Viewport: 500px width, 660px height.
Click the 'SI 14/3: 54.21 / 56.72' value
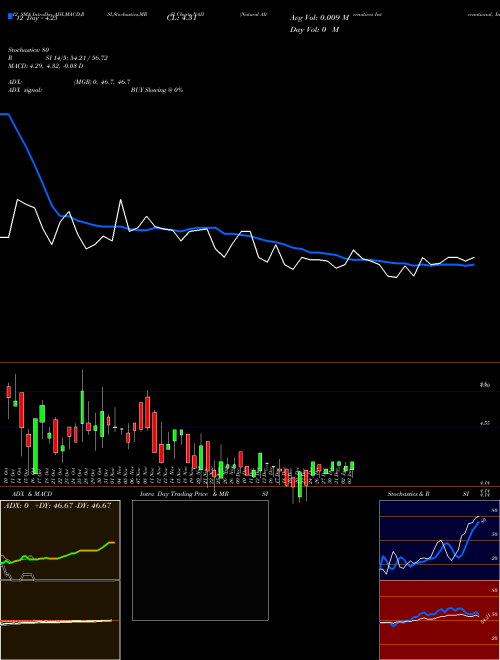click(77, 58)
